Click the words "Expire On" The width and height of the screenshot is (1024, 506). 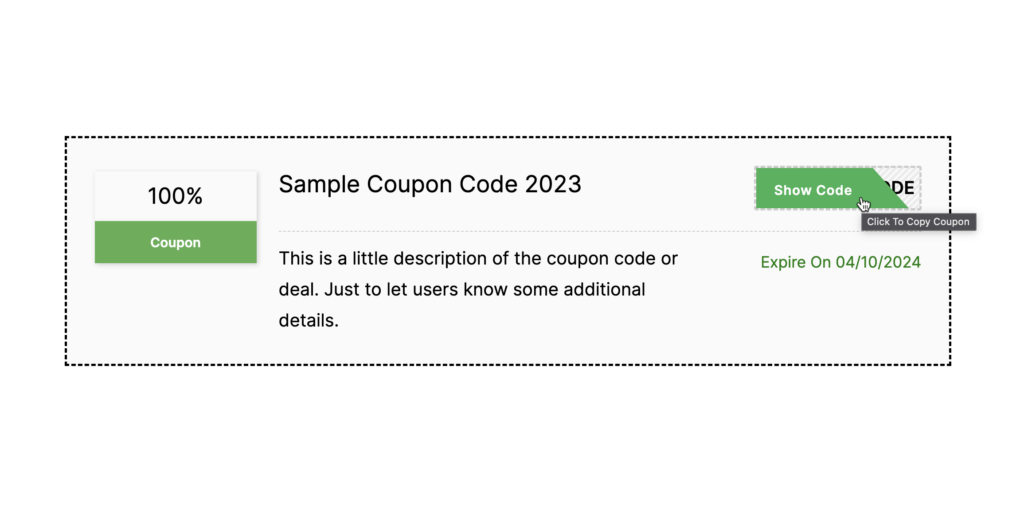point(796,263)
